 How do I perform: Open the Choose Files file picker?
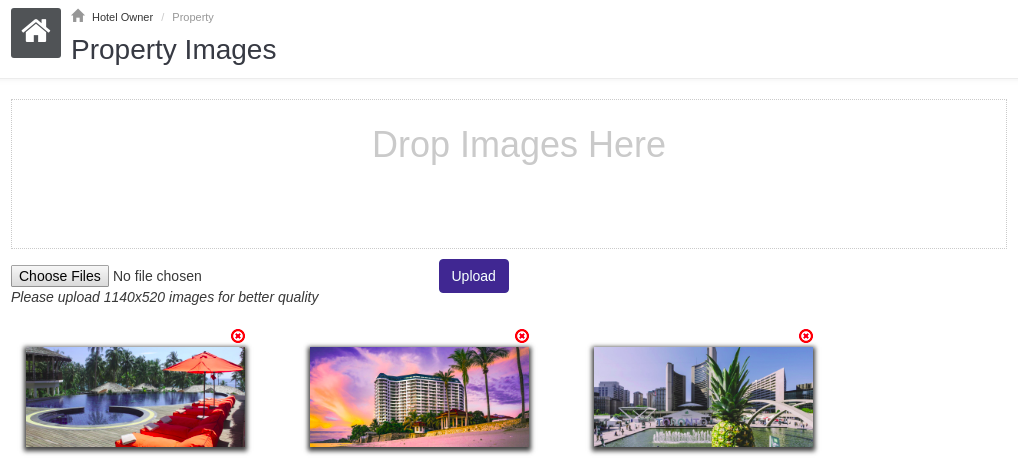coord(60,276)
